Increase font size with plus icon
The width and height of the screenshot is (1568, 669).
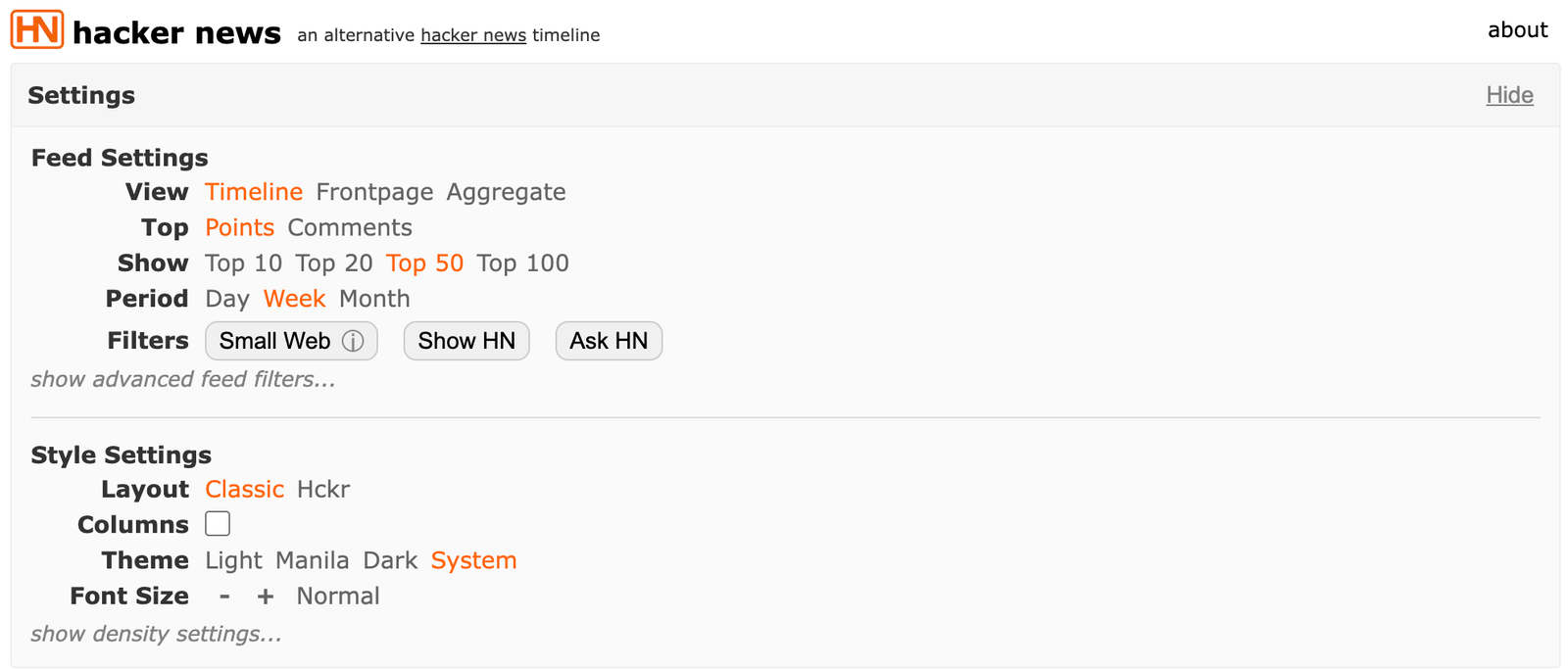pos(266,596)
